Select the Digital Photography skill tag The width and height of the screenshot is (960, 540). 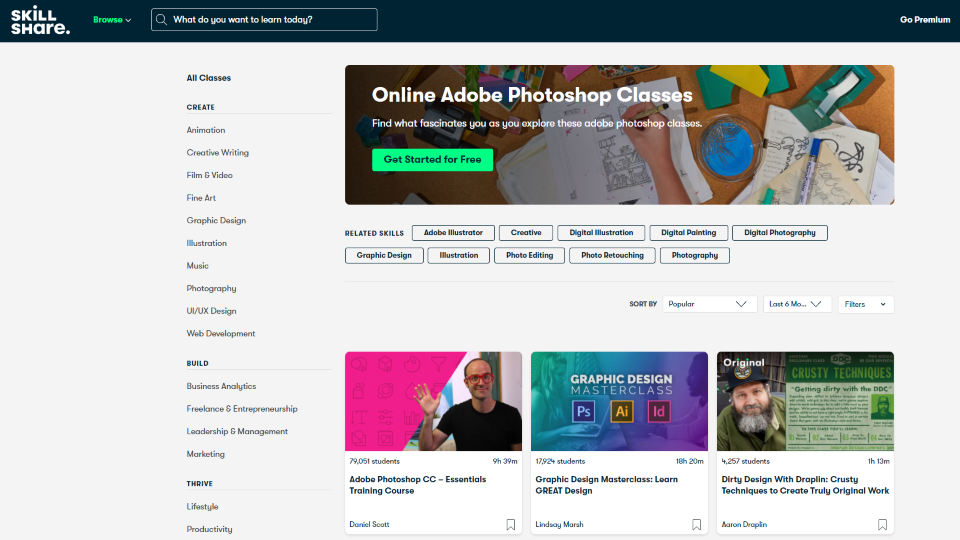click(780, 233)
